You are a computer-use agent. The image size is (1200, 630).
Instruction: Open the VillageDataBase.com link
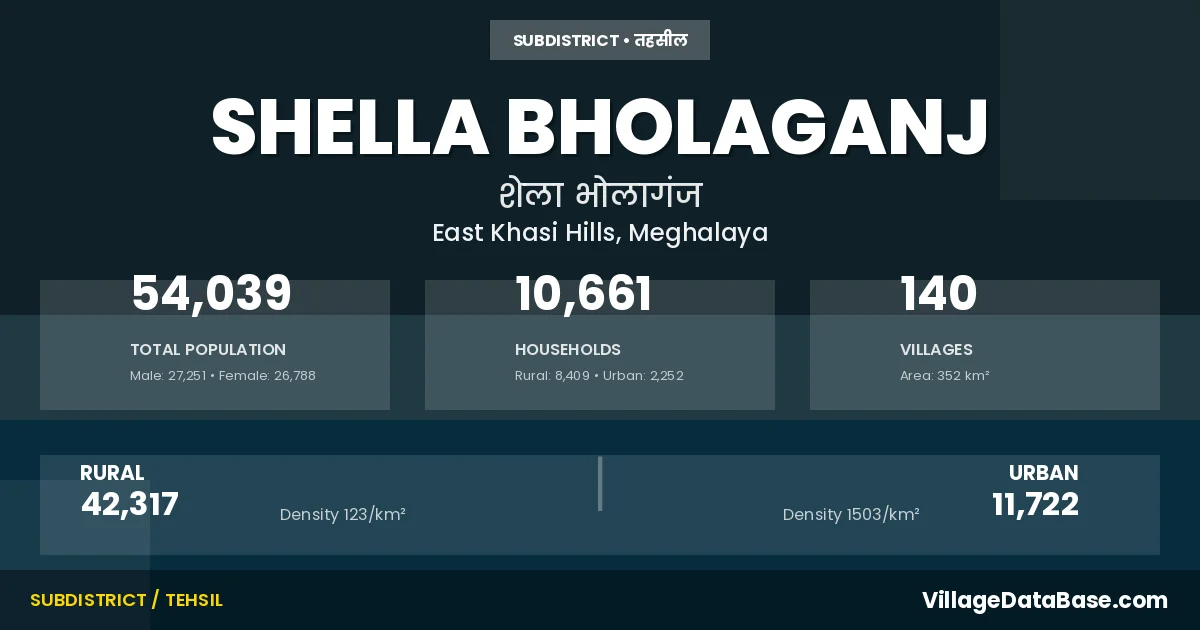pyautogui.click(x=1044, y=600)
